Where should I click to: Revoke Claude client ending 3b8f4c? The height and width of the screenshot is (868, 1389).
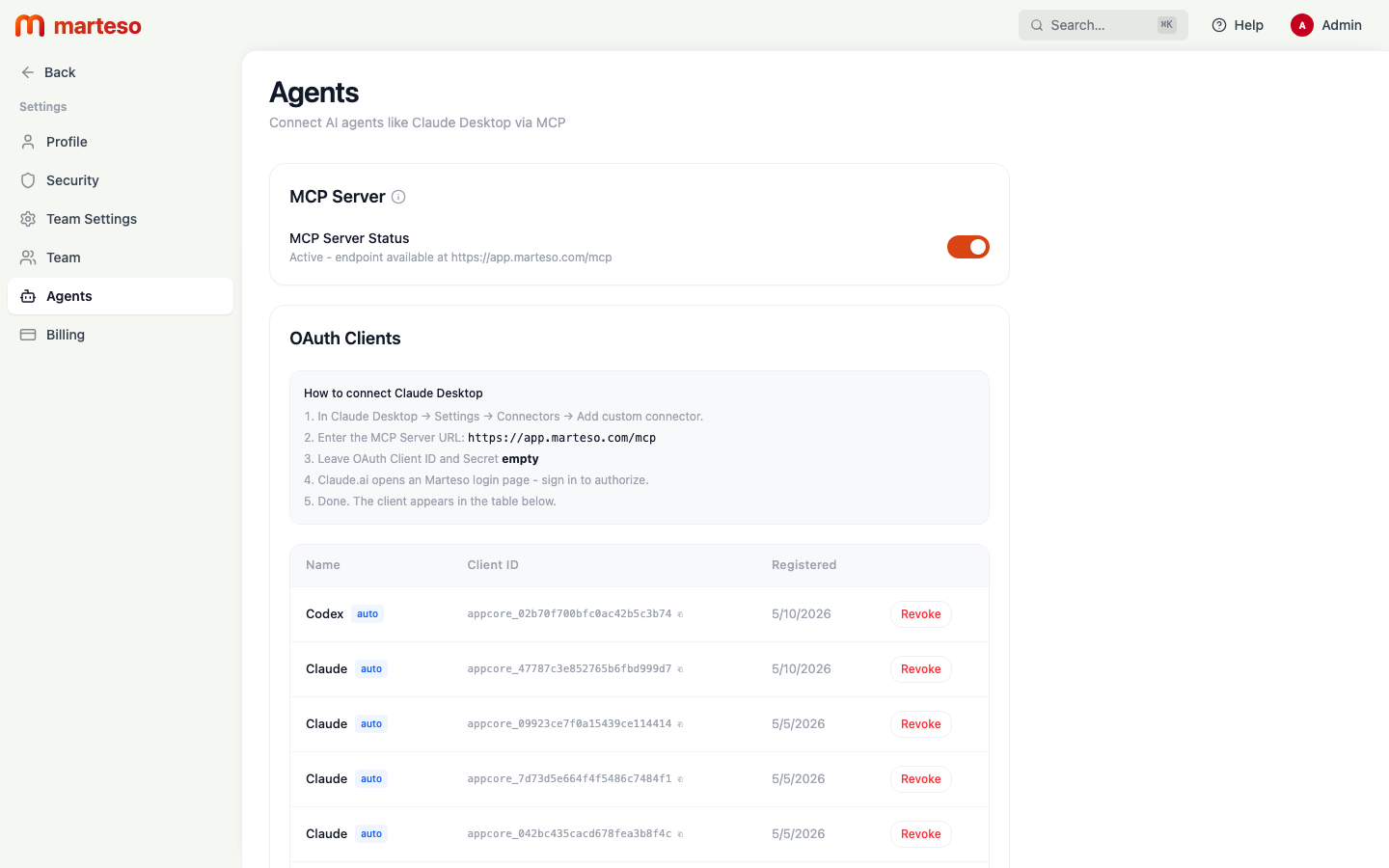920,834
